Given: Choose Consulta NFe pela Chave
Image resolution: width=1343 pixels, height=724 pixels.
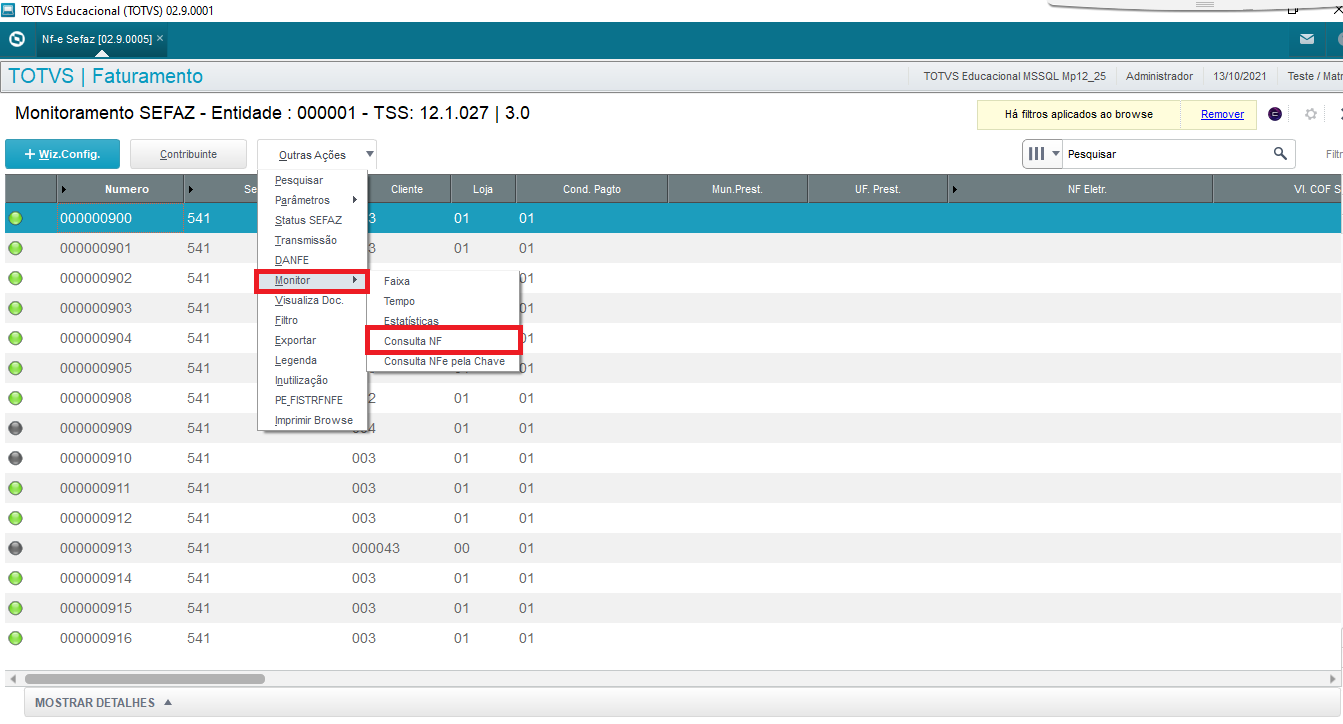Looking at the screenshot, I should tap(443, 361).
